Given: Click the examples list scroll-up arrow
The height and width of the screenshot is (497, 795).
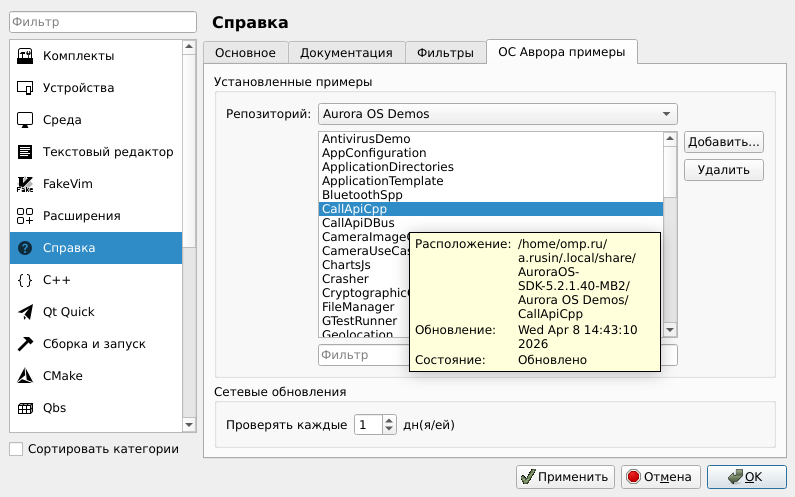Looking at the screenshot, I should coord(670,138).
